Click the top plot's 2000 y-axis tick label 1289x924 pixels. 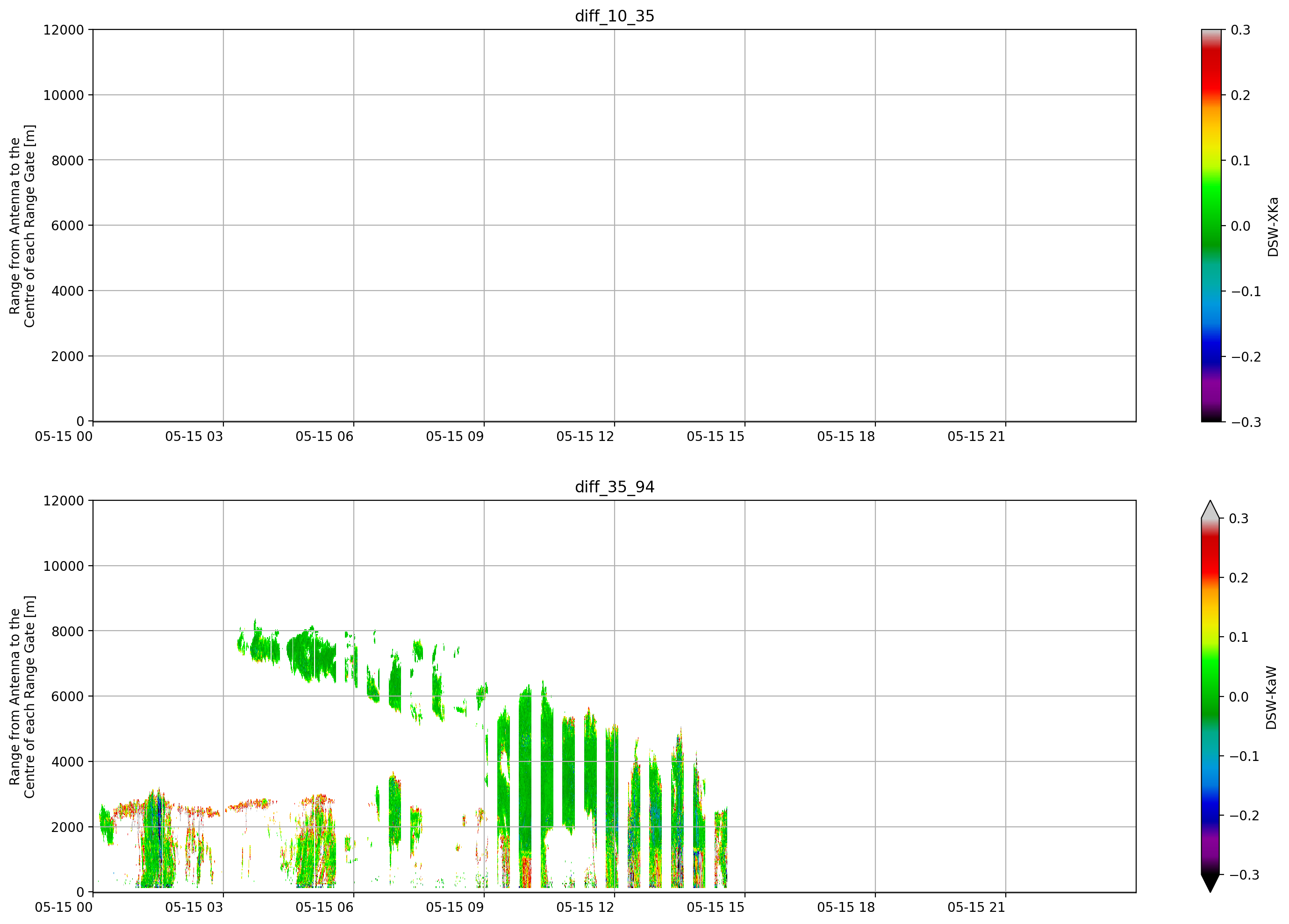68,356
